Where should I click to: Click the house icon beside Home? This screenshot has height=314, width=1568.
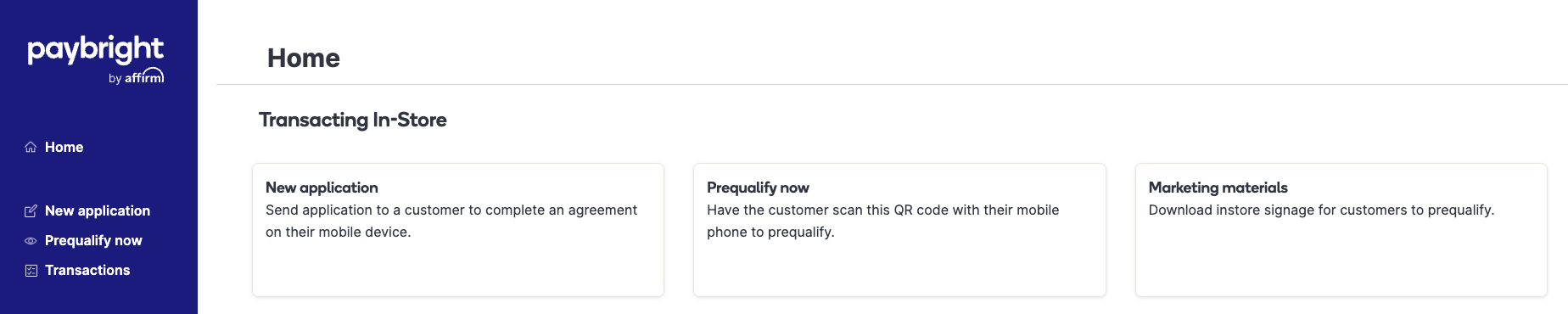pyautogui.click(x=31, y=148)
